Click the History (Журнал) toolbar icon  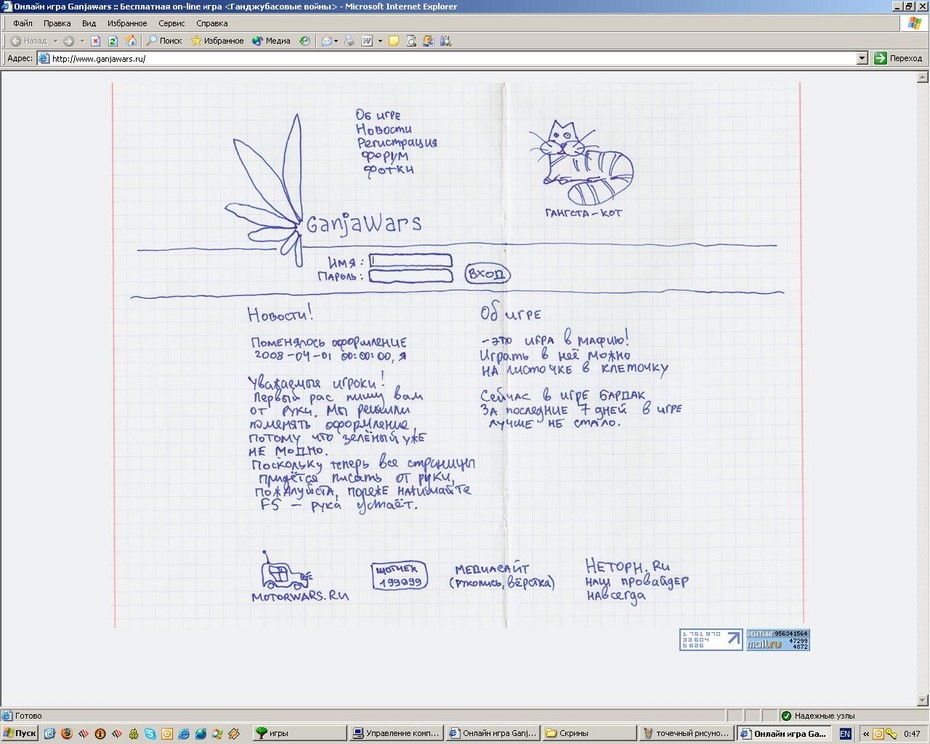point(304,41)
